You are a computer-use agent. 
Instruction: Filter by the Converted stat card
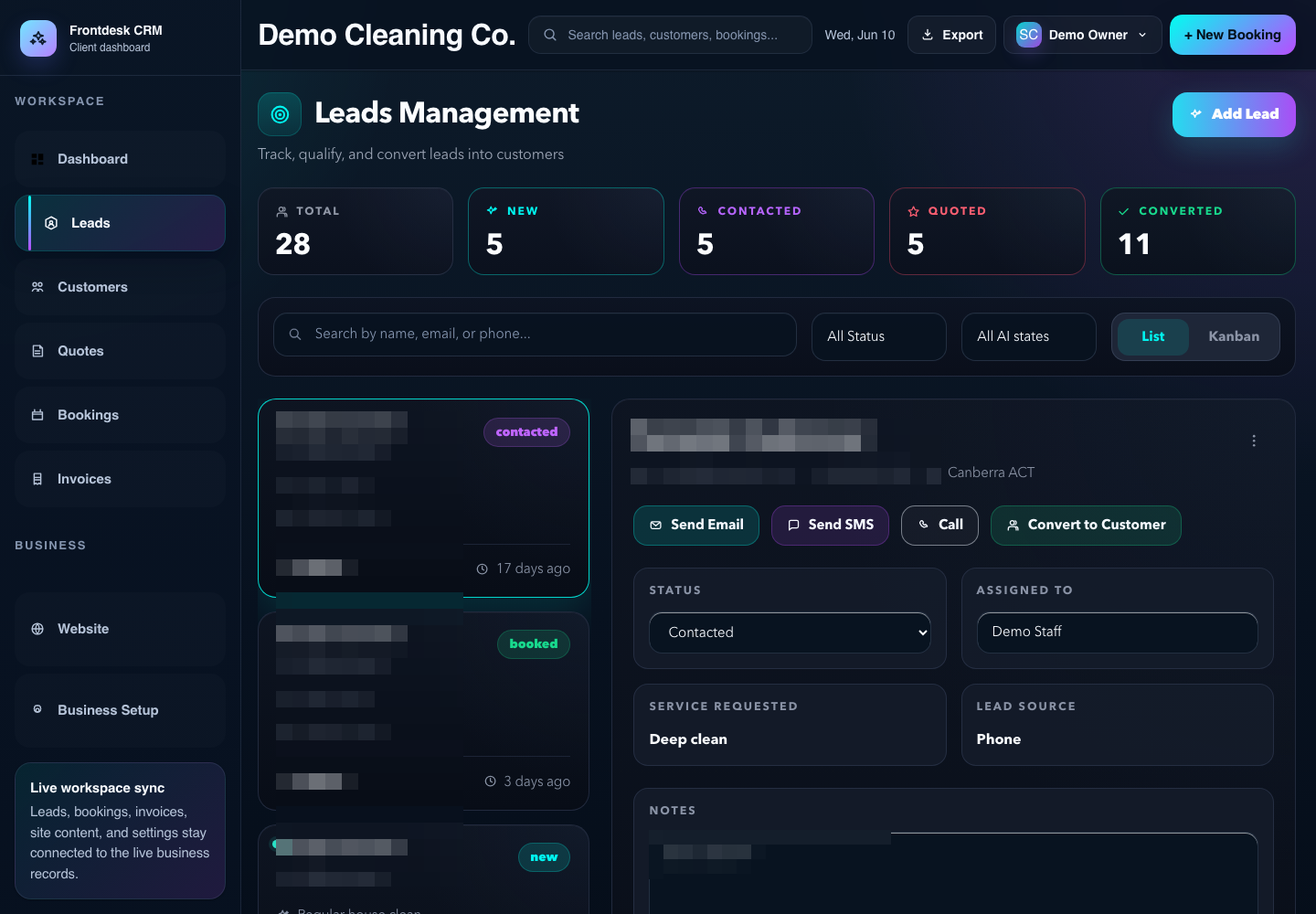coord(1198,231)
